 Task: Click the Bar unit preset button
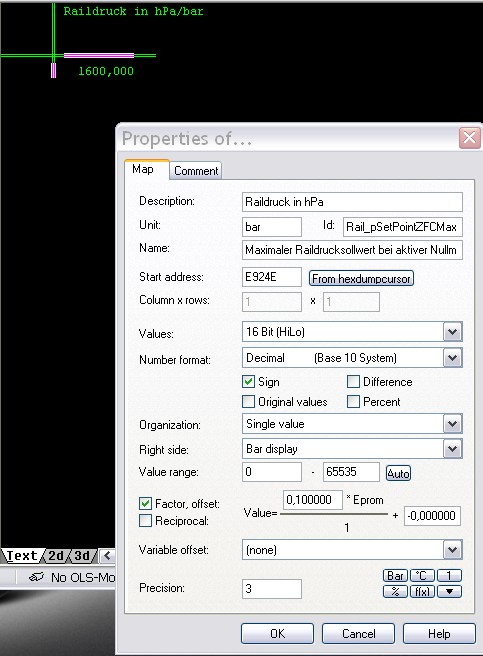click(x=395, y=576)
